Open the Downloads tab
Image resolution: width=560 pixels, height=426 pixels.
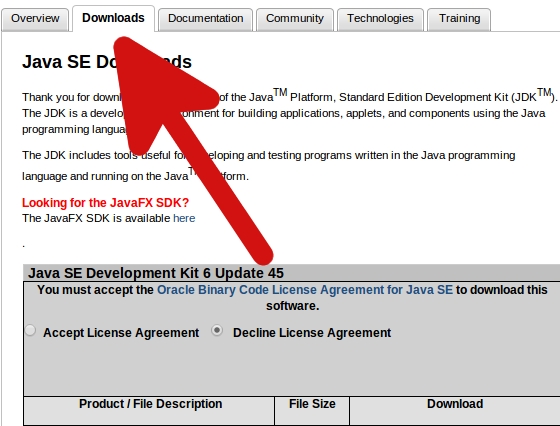tap(114, 18)
